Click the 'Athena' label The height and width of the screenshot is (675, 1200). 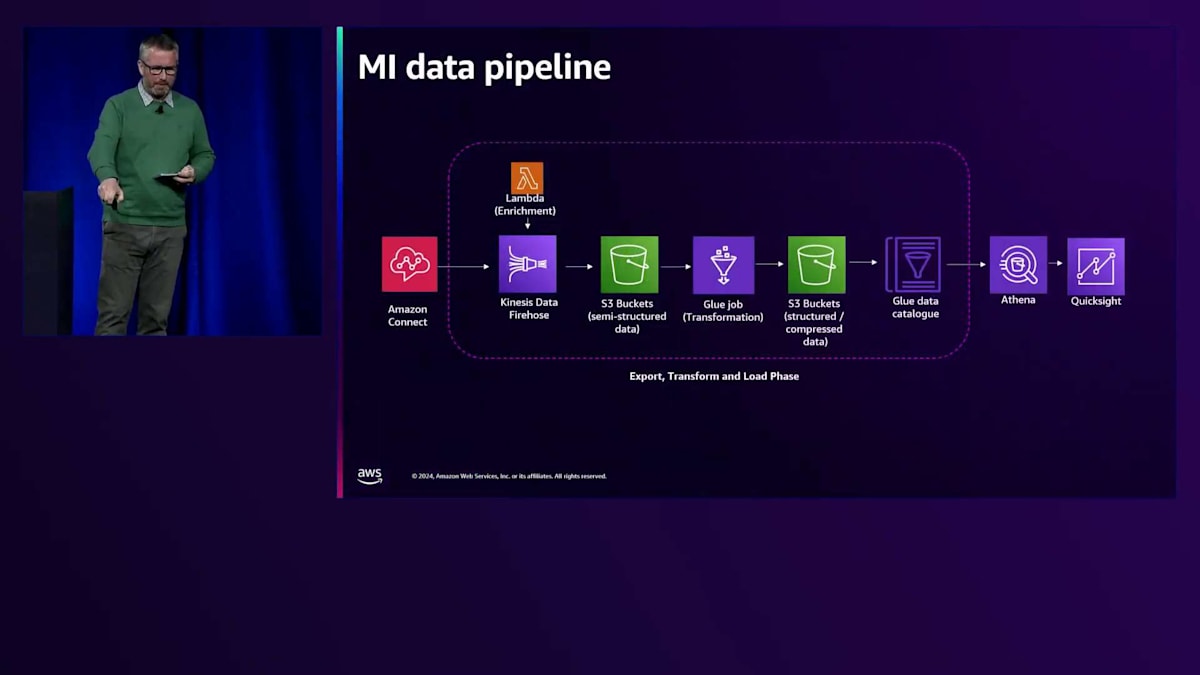[1018, 300]
